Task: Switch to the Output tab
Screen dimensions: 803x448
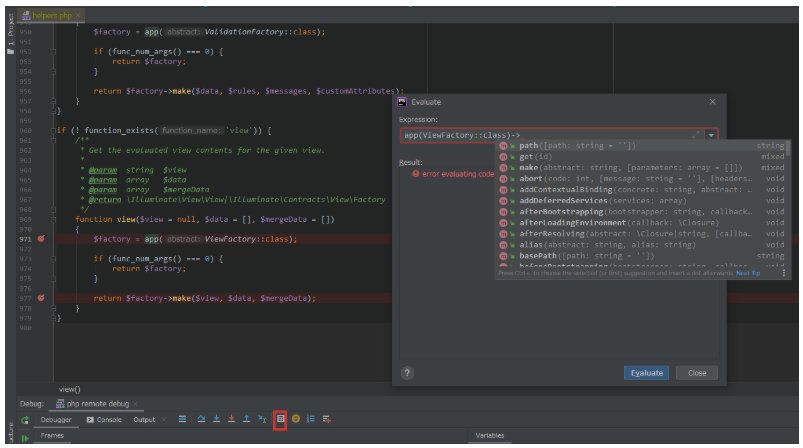Action: point(144,420)
